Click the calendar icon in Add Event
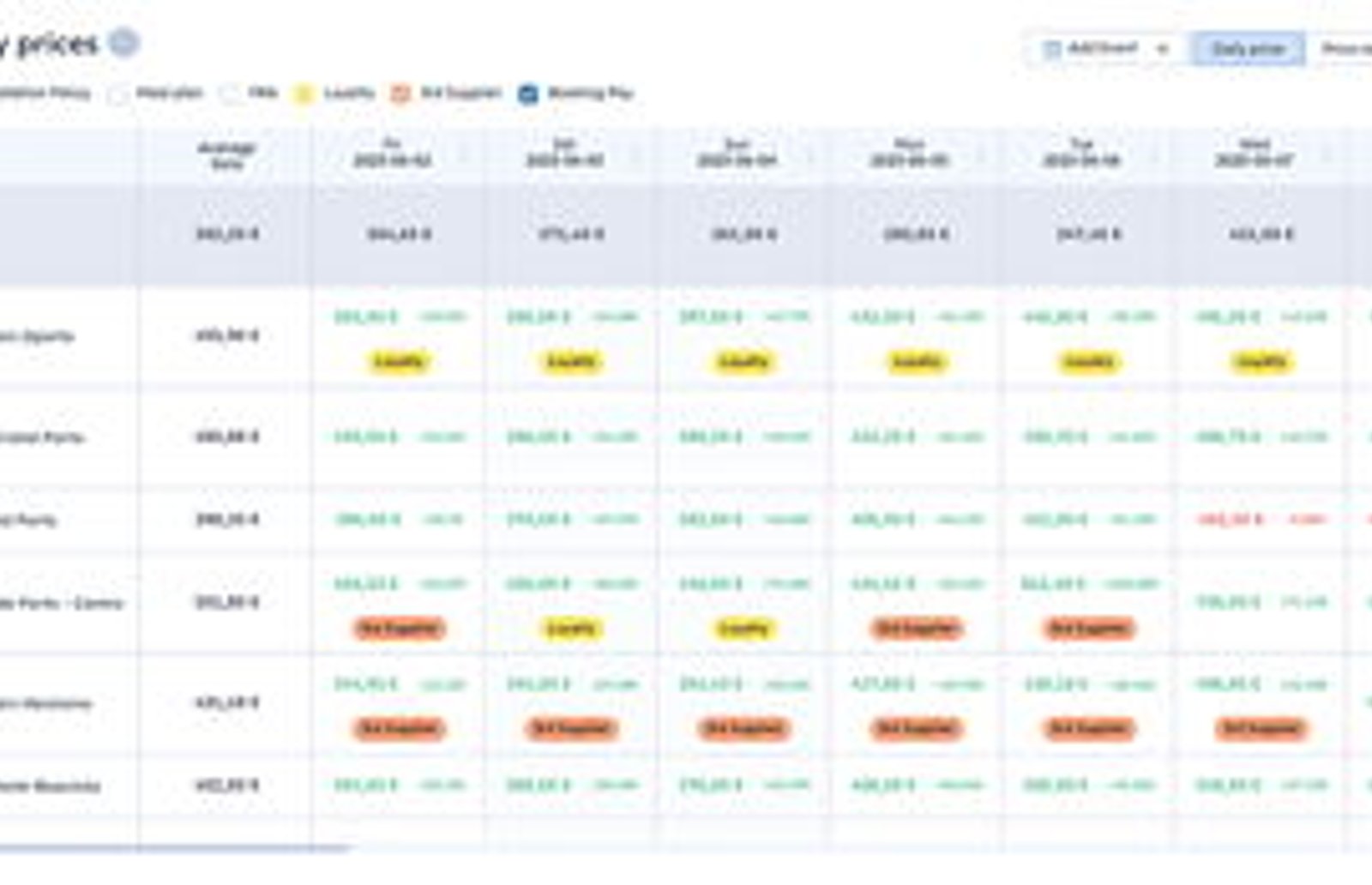The image size is (1372, 885). [x=1052, y=49]
